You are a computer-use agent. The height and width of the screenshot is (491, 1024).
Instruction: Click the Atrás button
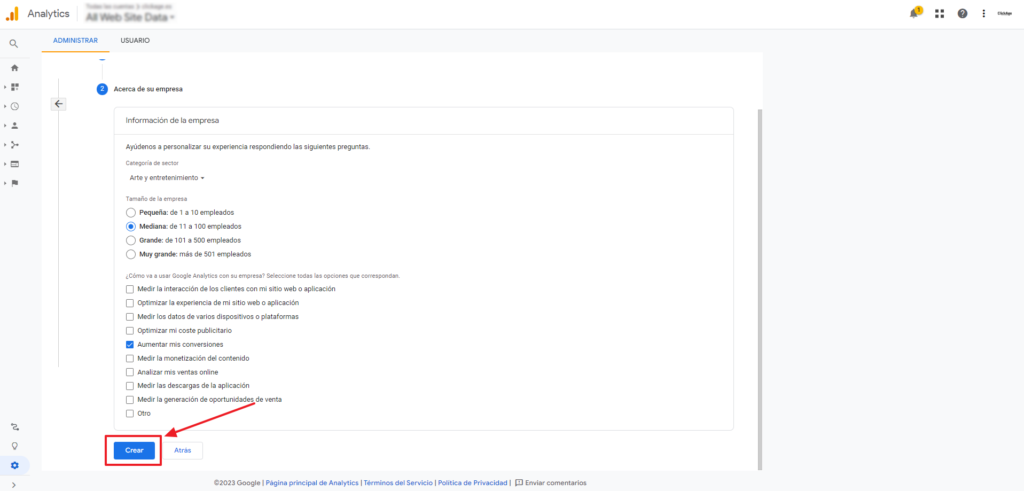pos(183,451)
